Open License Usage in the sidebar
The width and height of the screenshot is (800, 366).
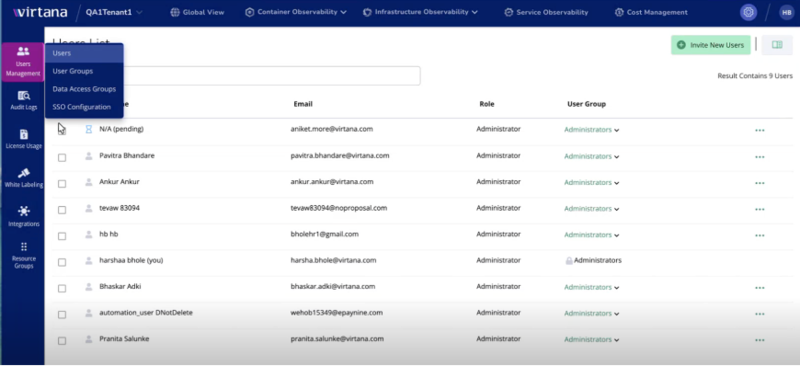click(23, 139)
